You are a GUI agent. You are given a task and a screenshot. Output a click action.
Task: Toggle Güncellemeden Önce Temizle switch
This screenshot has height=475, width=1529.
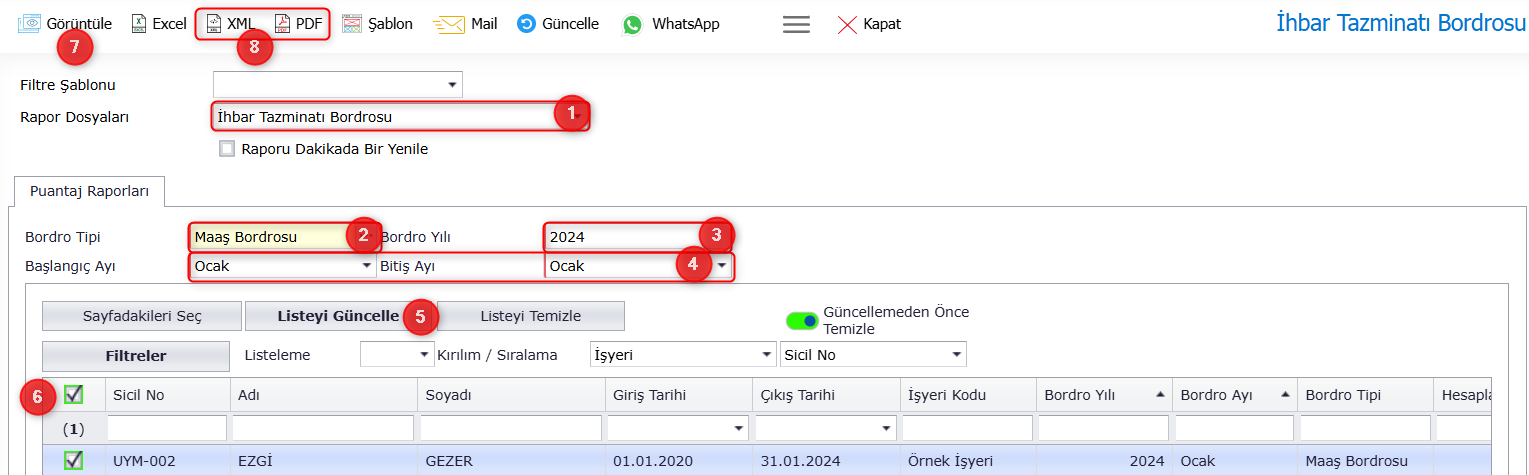(802, 320)
